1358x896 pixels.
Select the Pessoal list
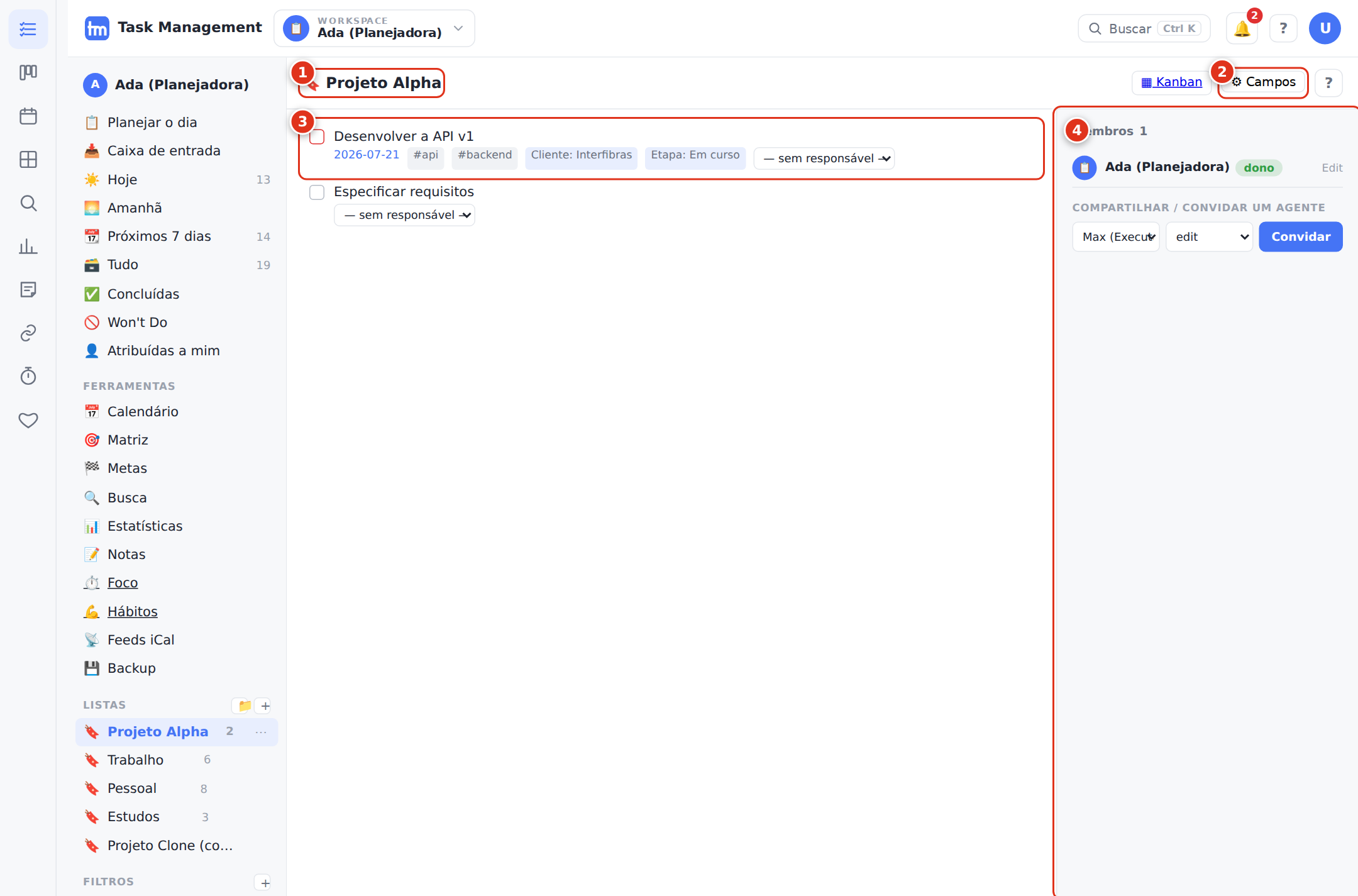[x=176, y=788]
